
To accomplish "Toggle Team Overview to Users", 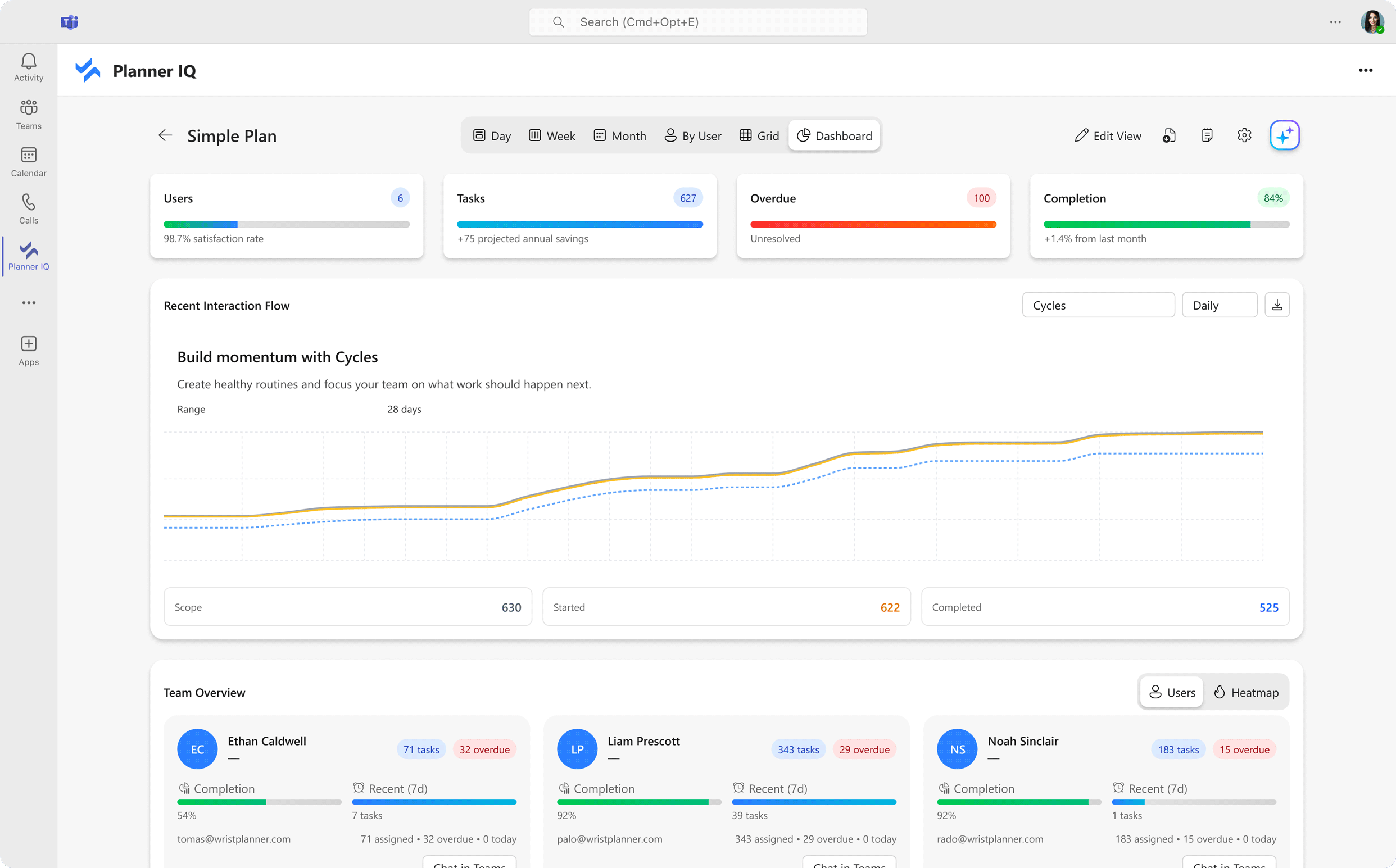I will tap(1172, 692).
